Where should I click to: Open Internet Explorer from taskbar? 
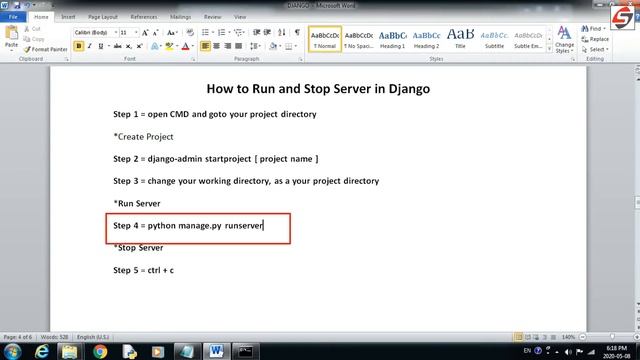(42, 351)
